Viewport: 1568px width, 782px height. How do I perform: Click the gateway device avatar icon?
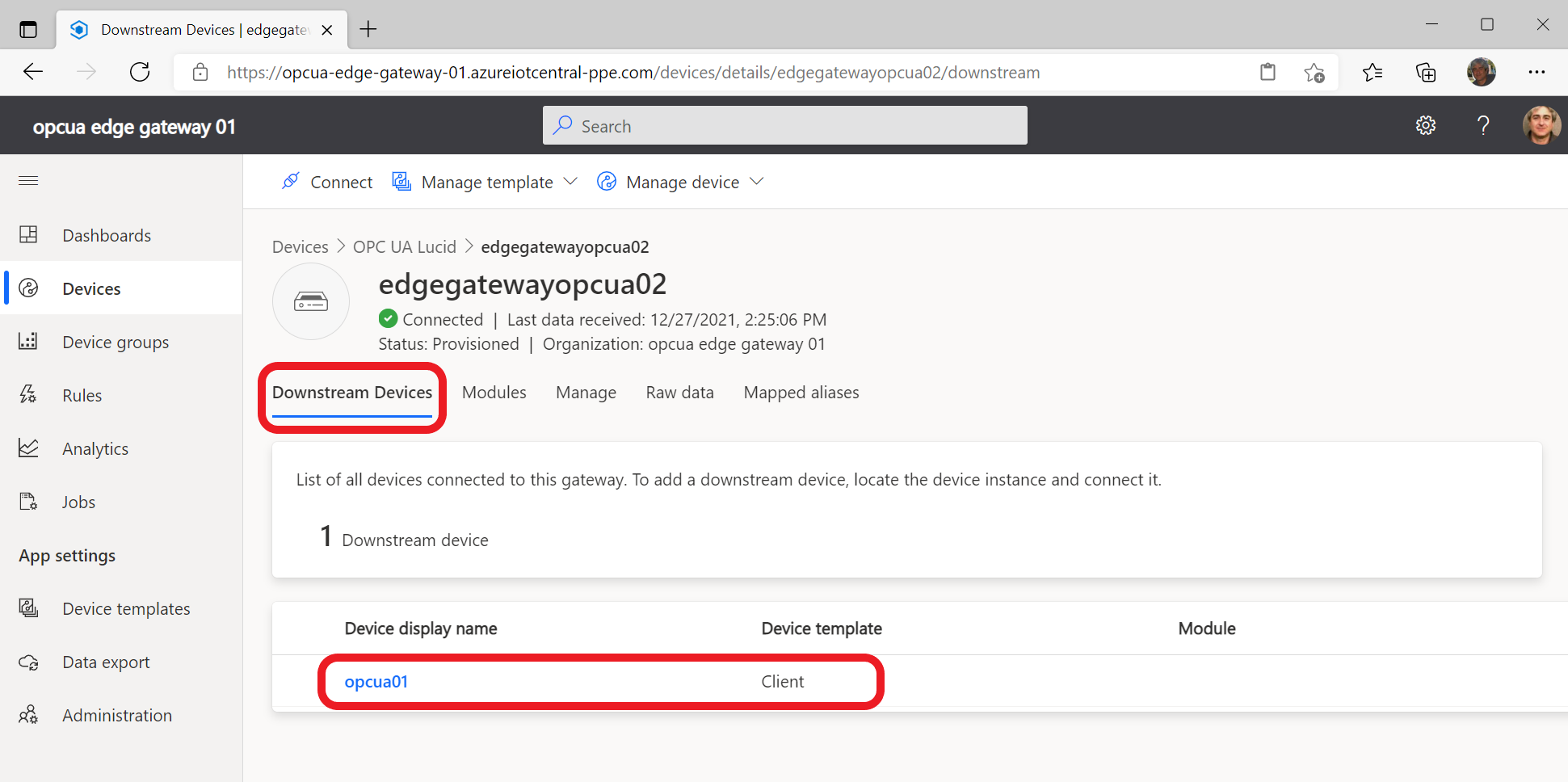click(311, 301)
